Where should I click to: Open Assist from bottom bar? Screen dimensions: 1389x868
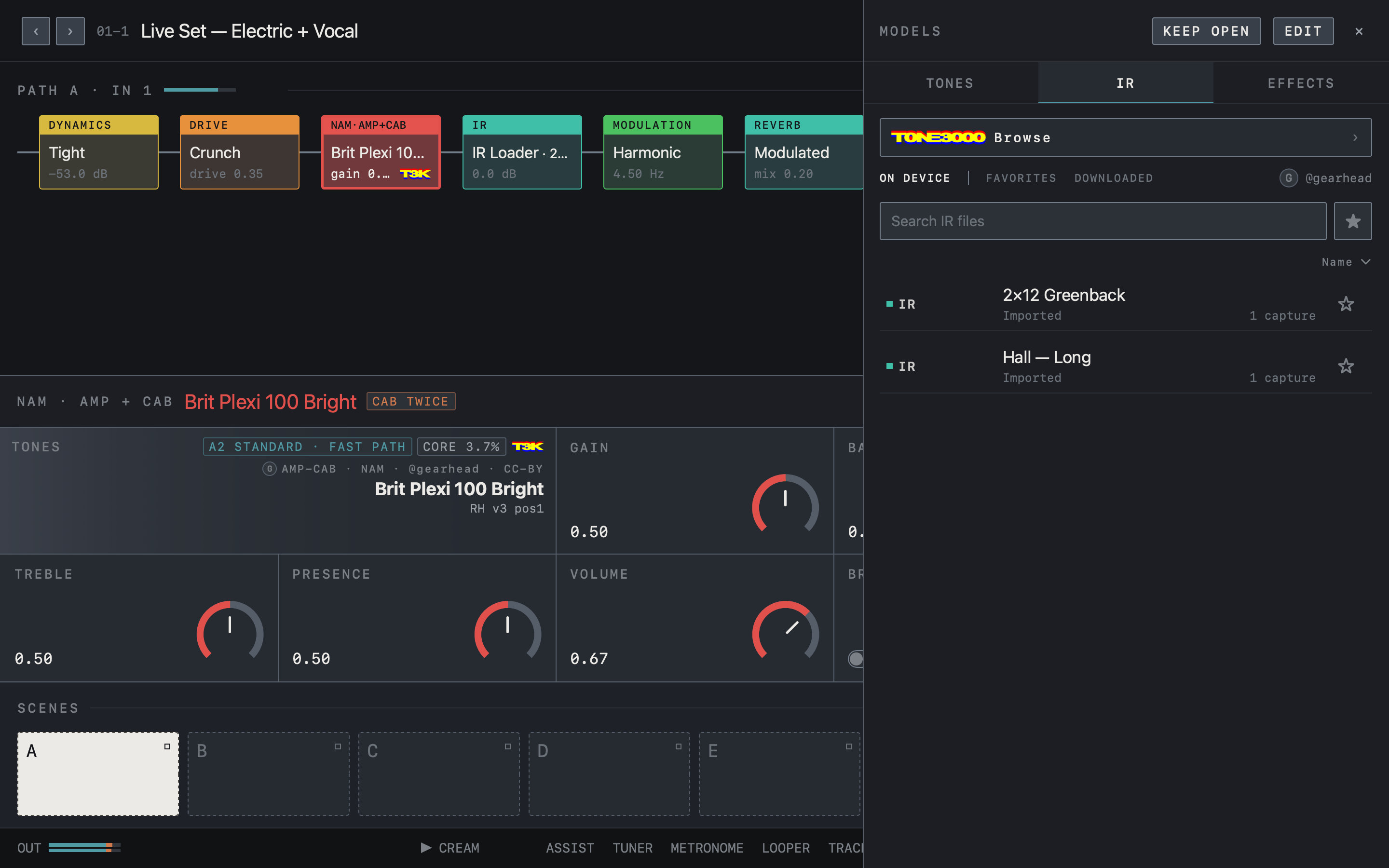570,848
